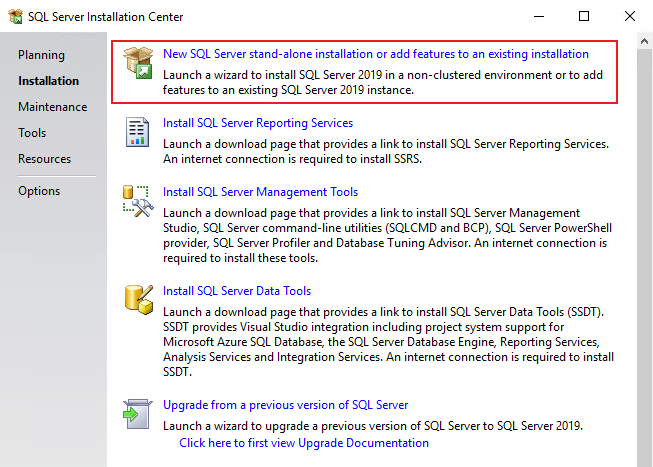The width and height of the screenshot is (653, 467).
Task: Click the Reporting Services report icon
Action: click(137, 132)
